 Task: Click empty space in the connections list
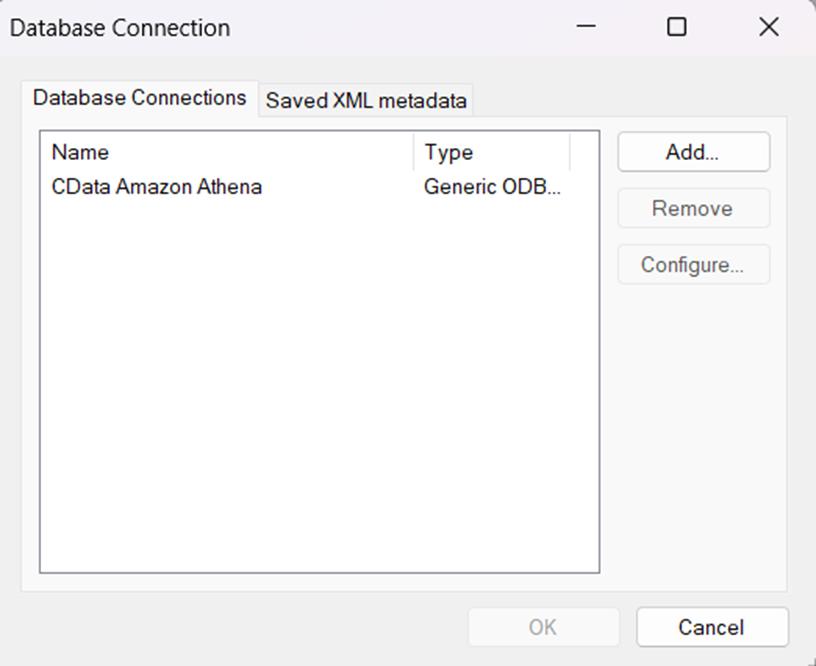coord(318,400)
